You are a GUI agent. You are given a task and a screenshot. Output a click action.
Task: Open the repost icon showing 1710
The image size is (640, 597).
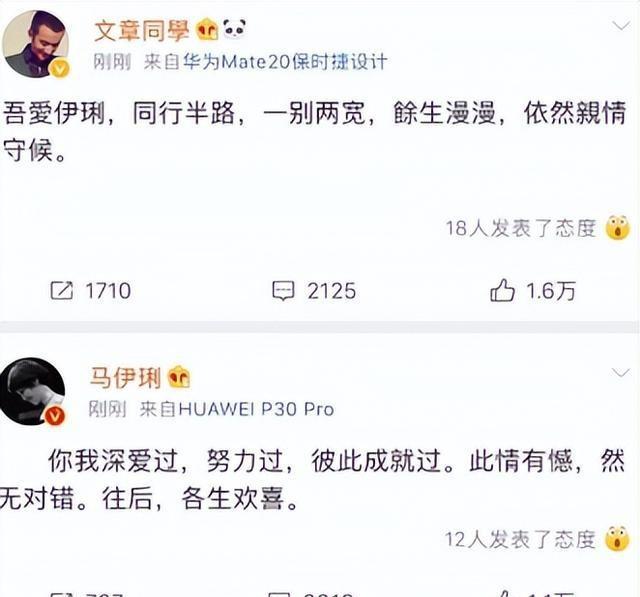62,291
